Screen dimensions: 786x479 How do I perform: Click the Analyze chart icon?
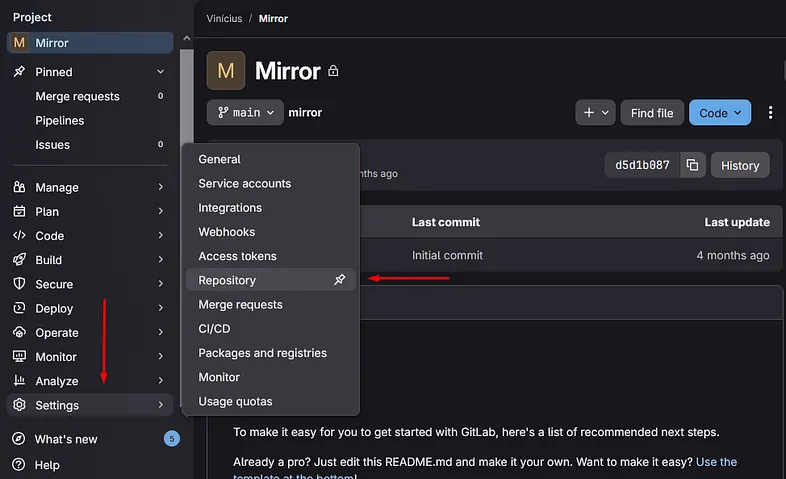(x=19, y=380)
